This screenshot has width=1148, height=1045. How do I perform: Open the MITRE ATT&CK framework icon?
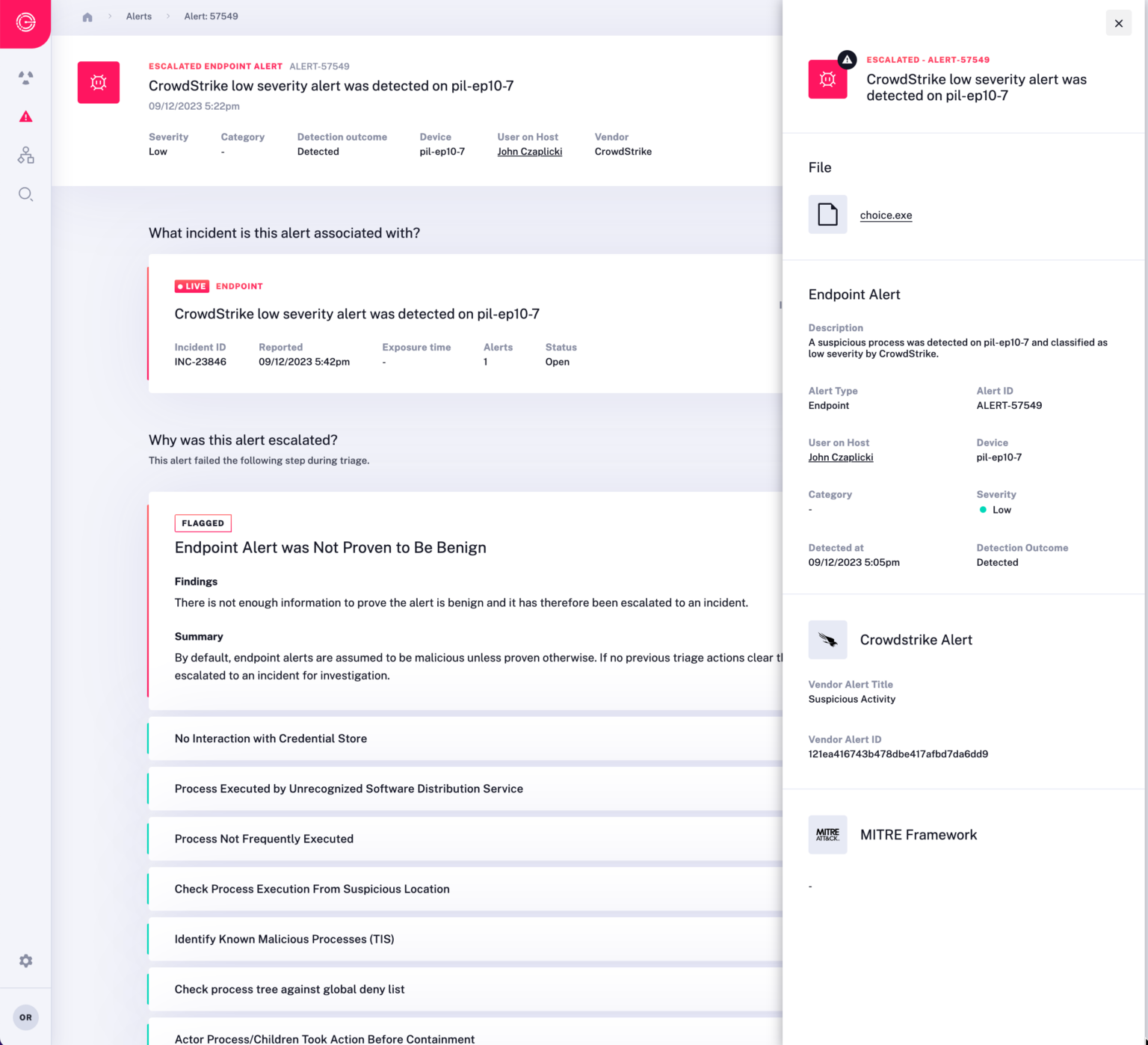pyautogui.click(x=827, y=834)
